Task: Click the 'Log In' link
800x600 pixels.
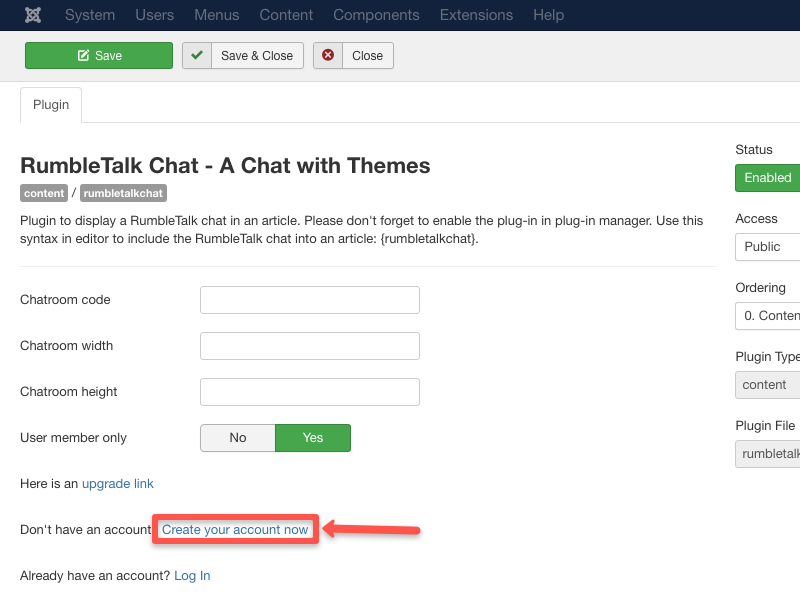Action: tap(191, 575)
